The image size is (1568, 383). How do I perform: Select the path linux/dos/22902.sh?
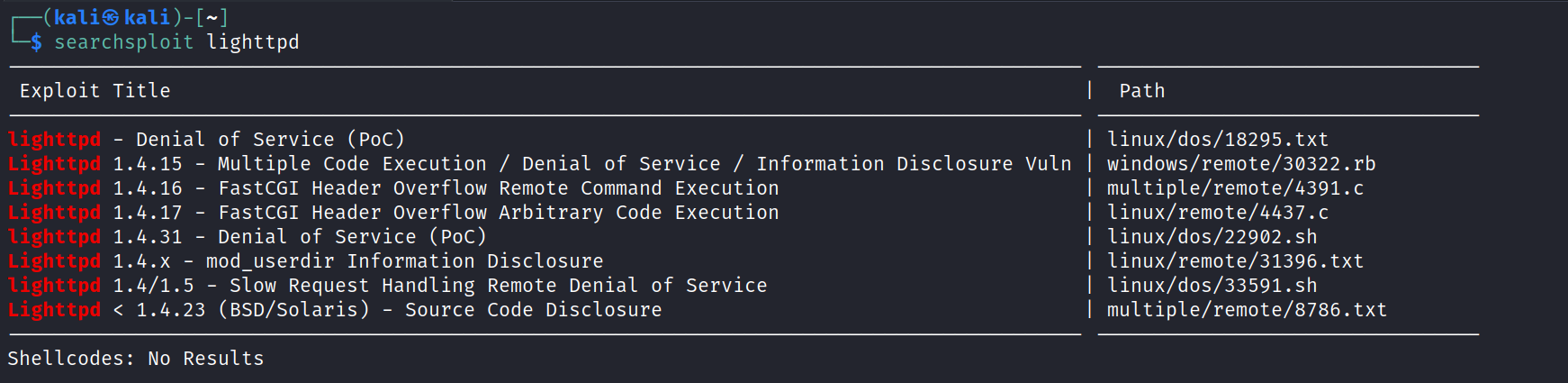[x=1212, y=237]
